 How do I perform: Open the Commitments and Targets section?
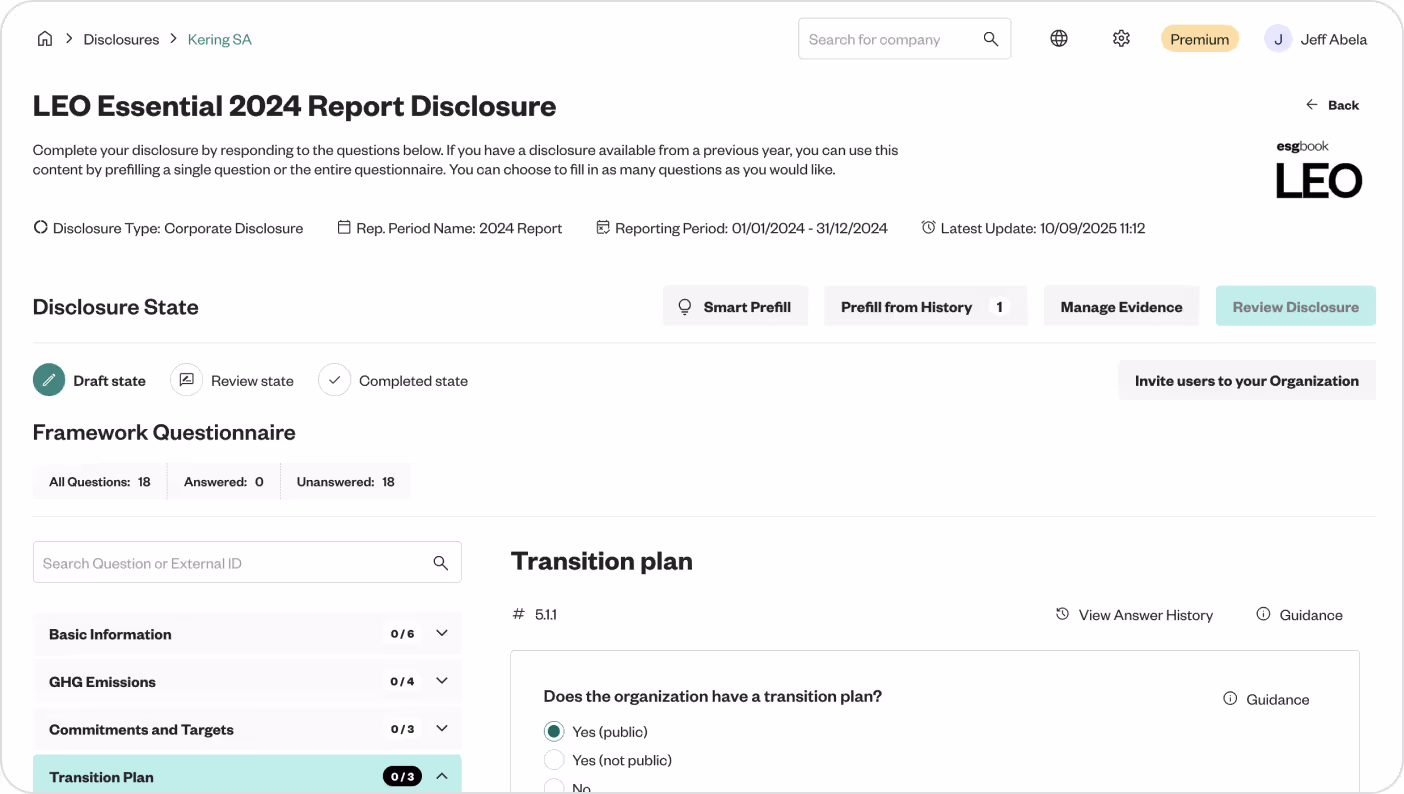(x=247, y=730)
